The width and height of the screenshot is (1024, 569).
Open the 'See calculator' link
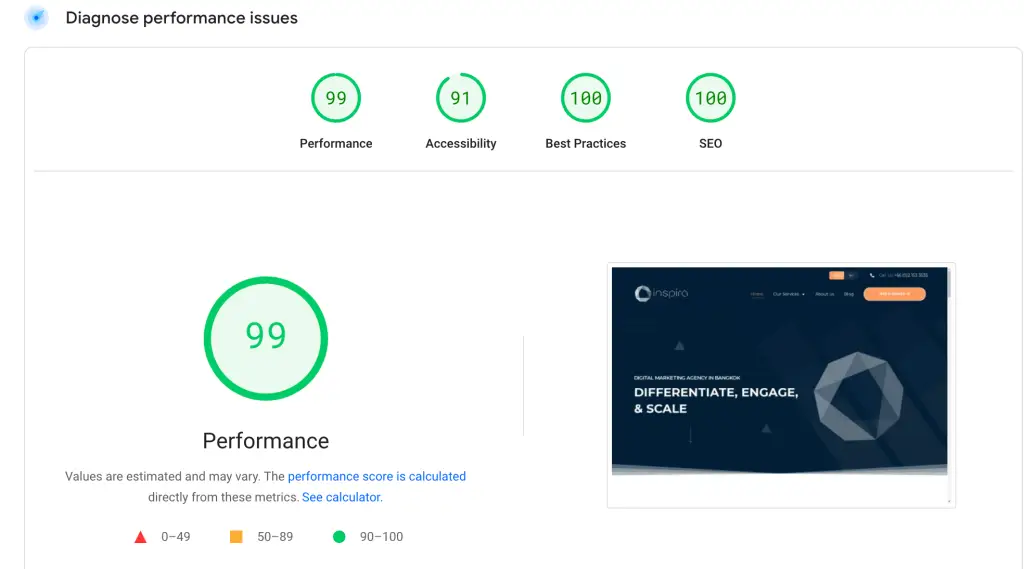click(341, 497)
